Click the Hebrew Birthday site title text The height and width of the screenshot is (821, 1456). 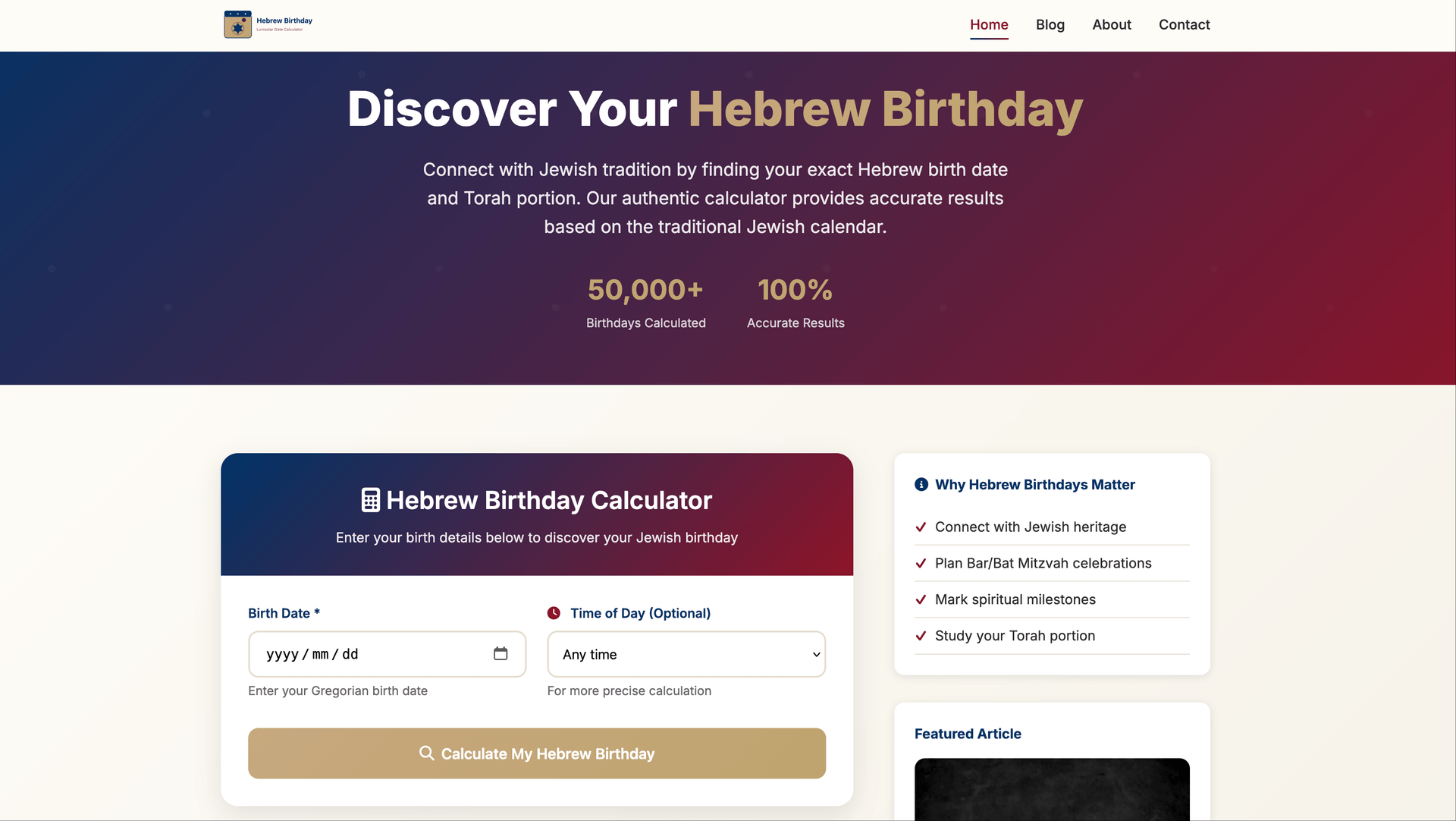click(x=284, y=21)
